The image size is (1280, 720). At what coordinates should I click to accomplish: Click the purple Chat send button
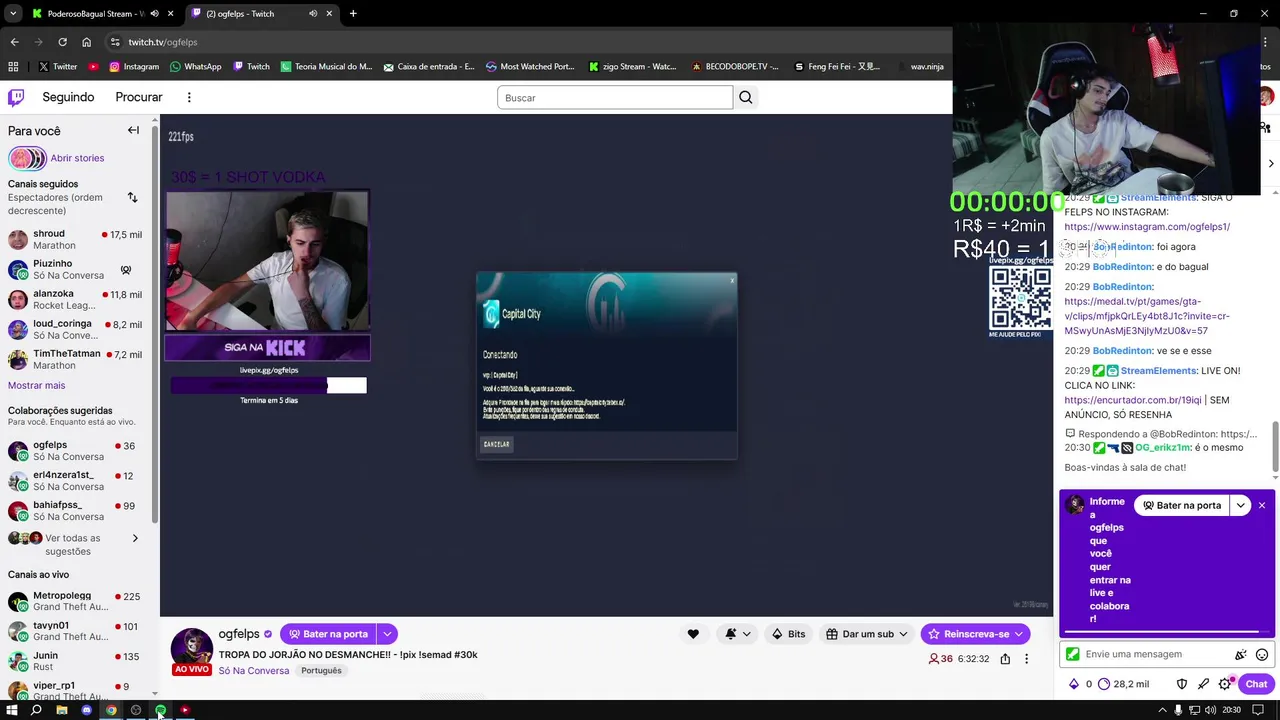(x=1256, y=684)
